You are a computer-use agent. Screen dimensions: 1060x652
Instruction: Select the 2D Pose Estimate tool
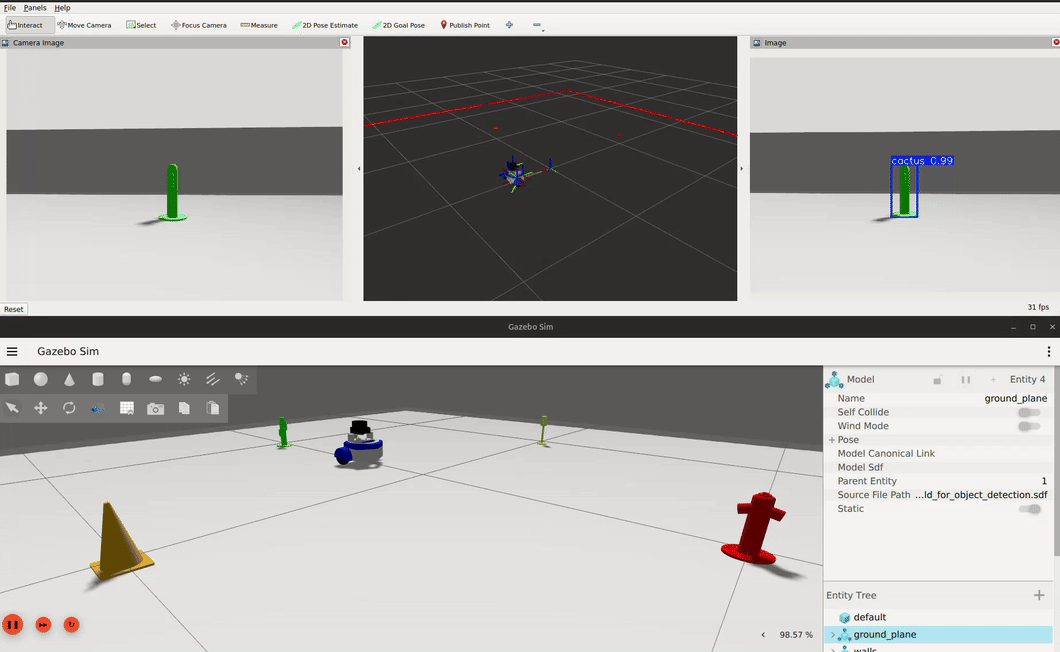325,25
